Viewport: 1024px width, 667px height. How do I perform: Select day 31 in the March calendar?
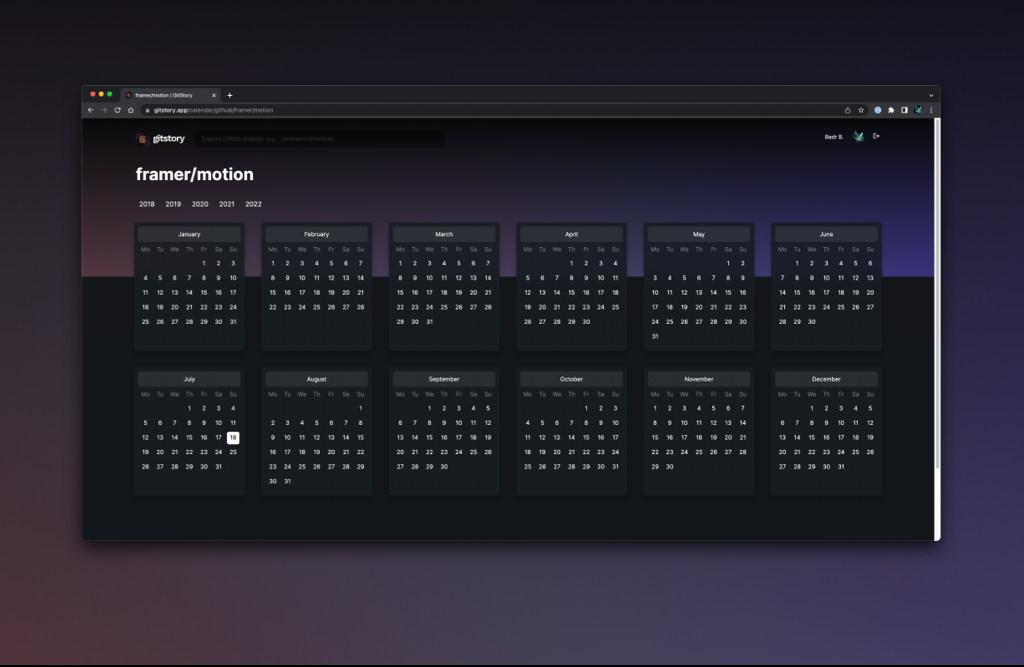430,322
